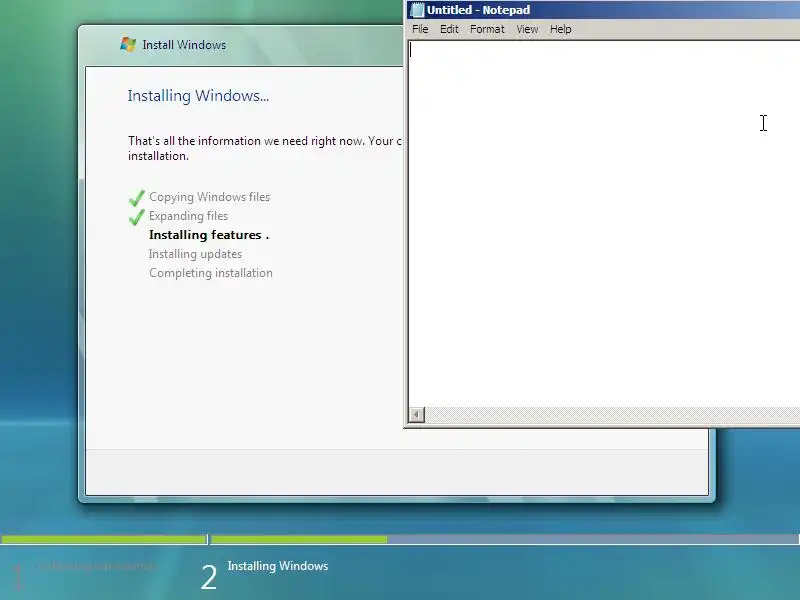The height and width of the screenshot is (600, 800).
Task: Open the Format menu in Notepad
Action: 487,29
